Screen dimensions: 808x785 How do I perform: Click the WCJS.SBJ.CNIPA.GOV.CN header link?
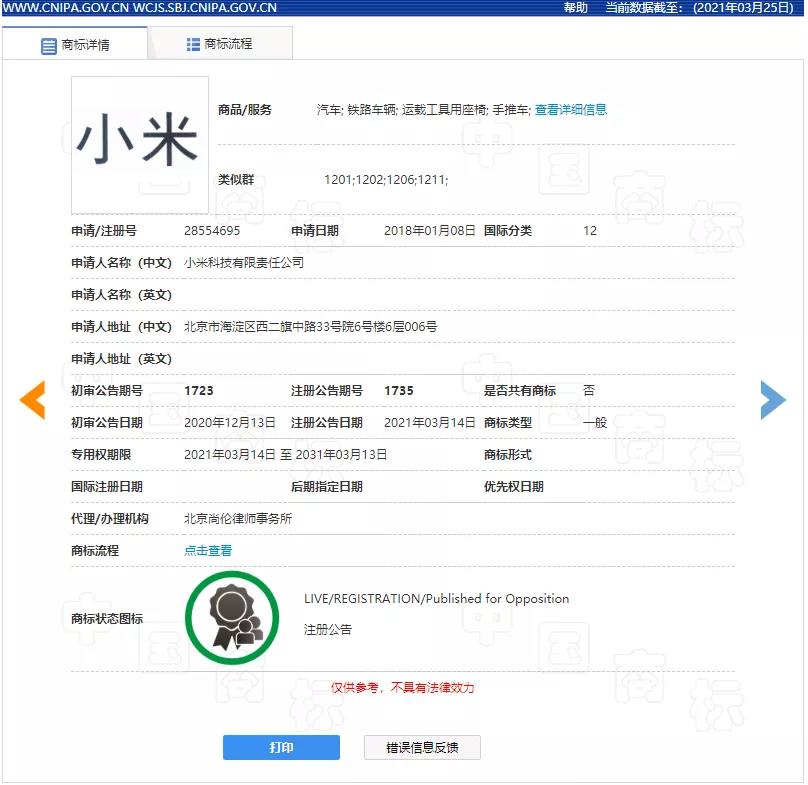205,8
